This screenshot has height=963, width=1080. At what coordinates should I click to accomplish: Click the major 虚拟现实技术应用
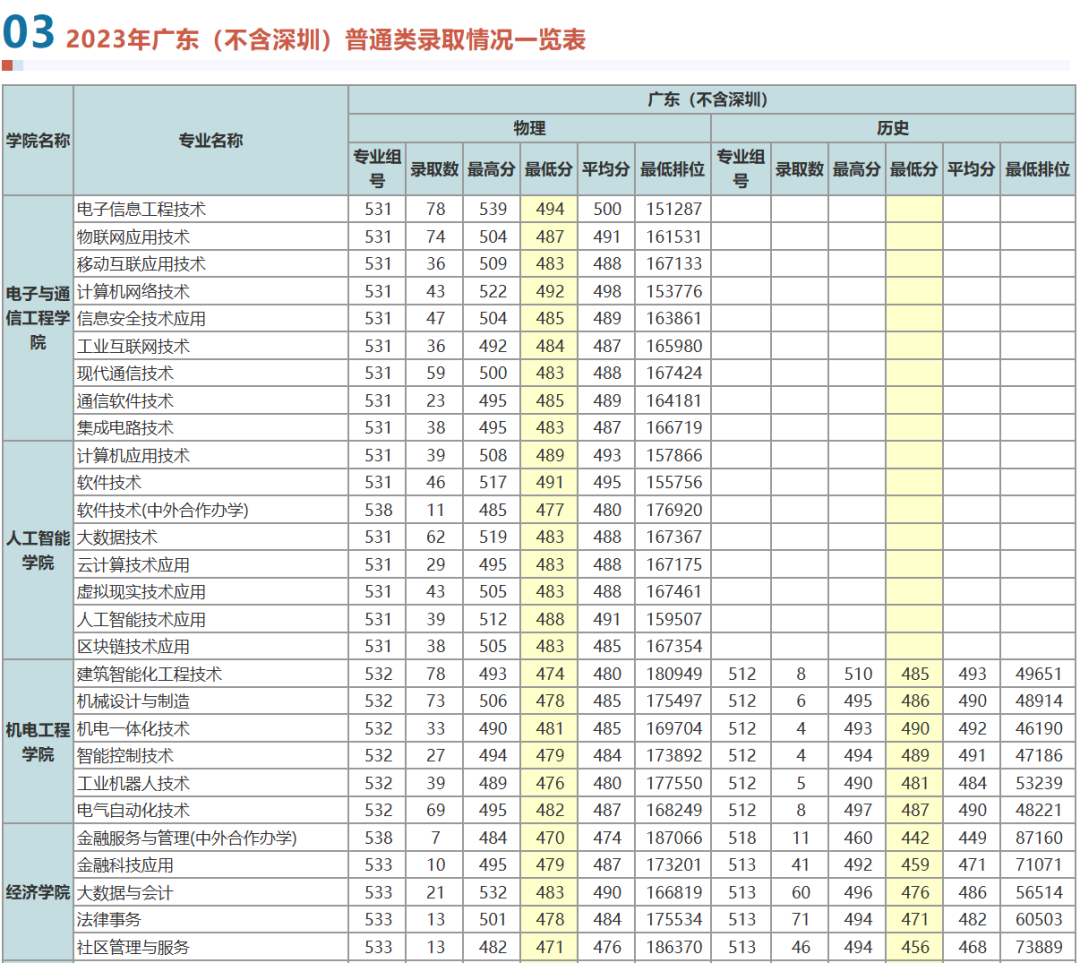coord(141,592)
